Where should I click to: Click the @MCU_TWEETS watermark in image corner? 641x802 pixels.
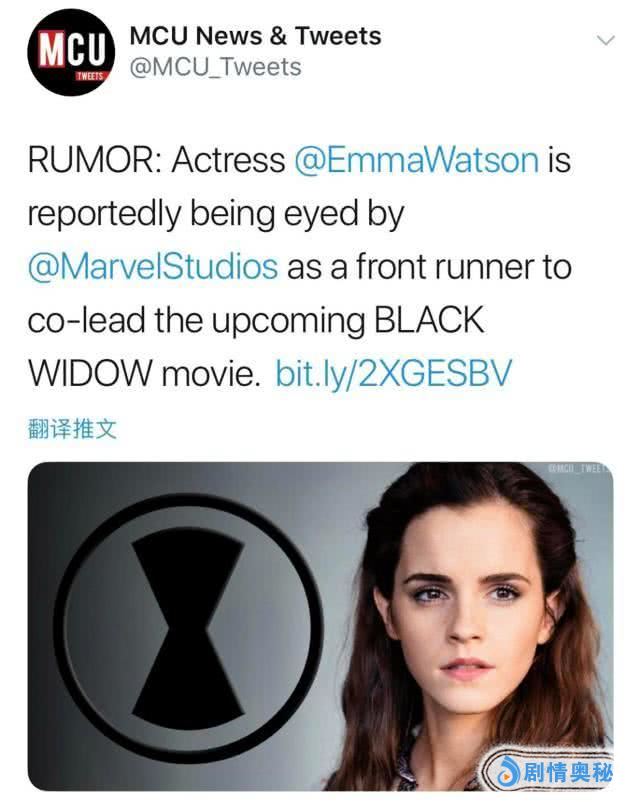click(579, 468)
